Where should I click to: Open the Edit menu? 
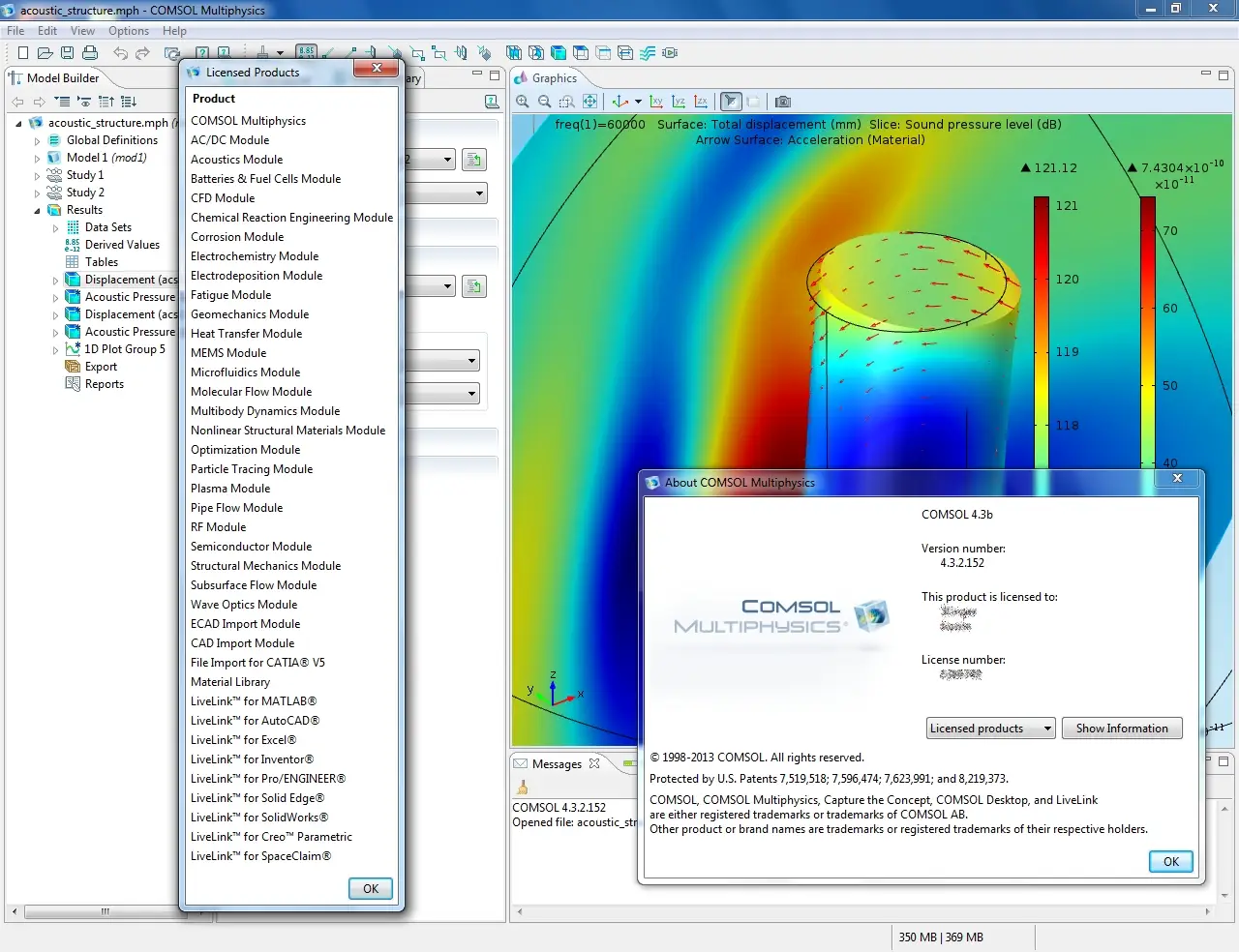click(x=47, y=31)
